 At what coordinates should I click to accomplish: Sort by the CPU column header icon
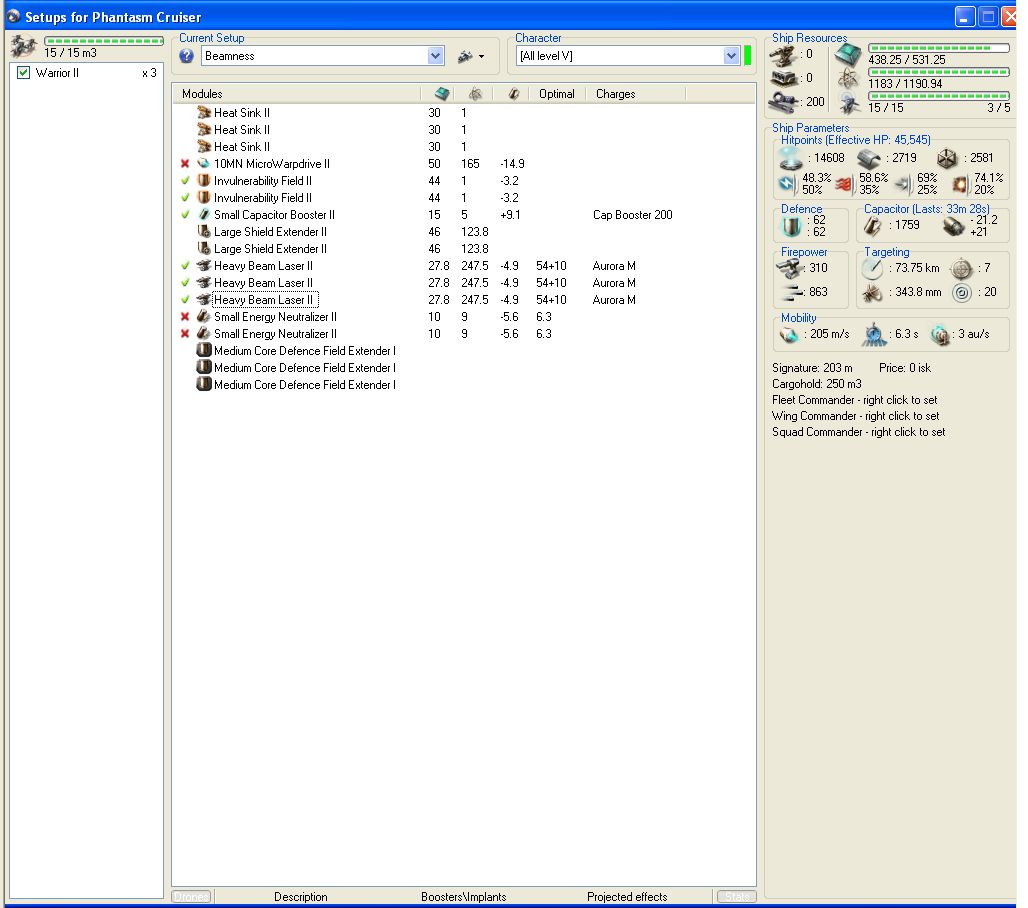[443, 94]
